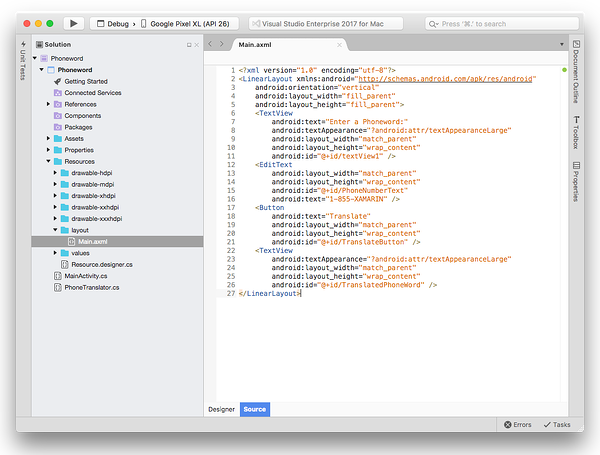Select the Source tab
Viewport: 600px width, 455px height.
[254, 409]
